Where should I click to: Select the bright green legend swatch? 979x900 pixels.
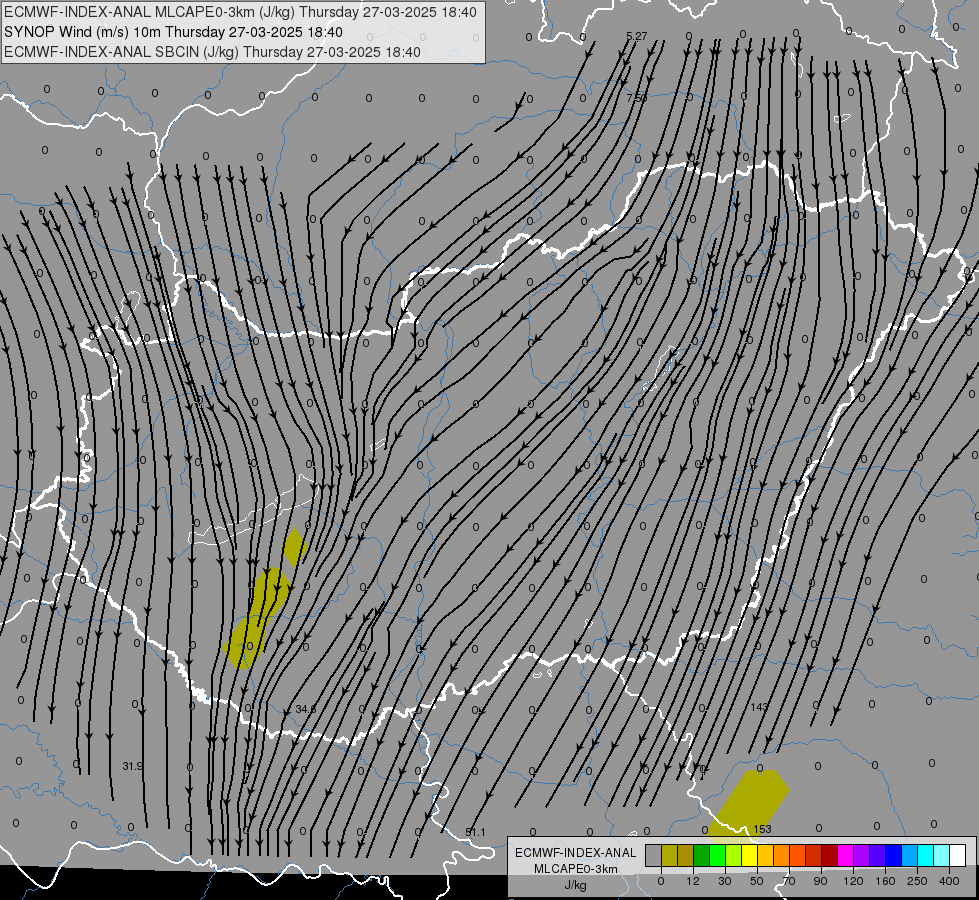pyautogui.click(x=718, y=855)
